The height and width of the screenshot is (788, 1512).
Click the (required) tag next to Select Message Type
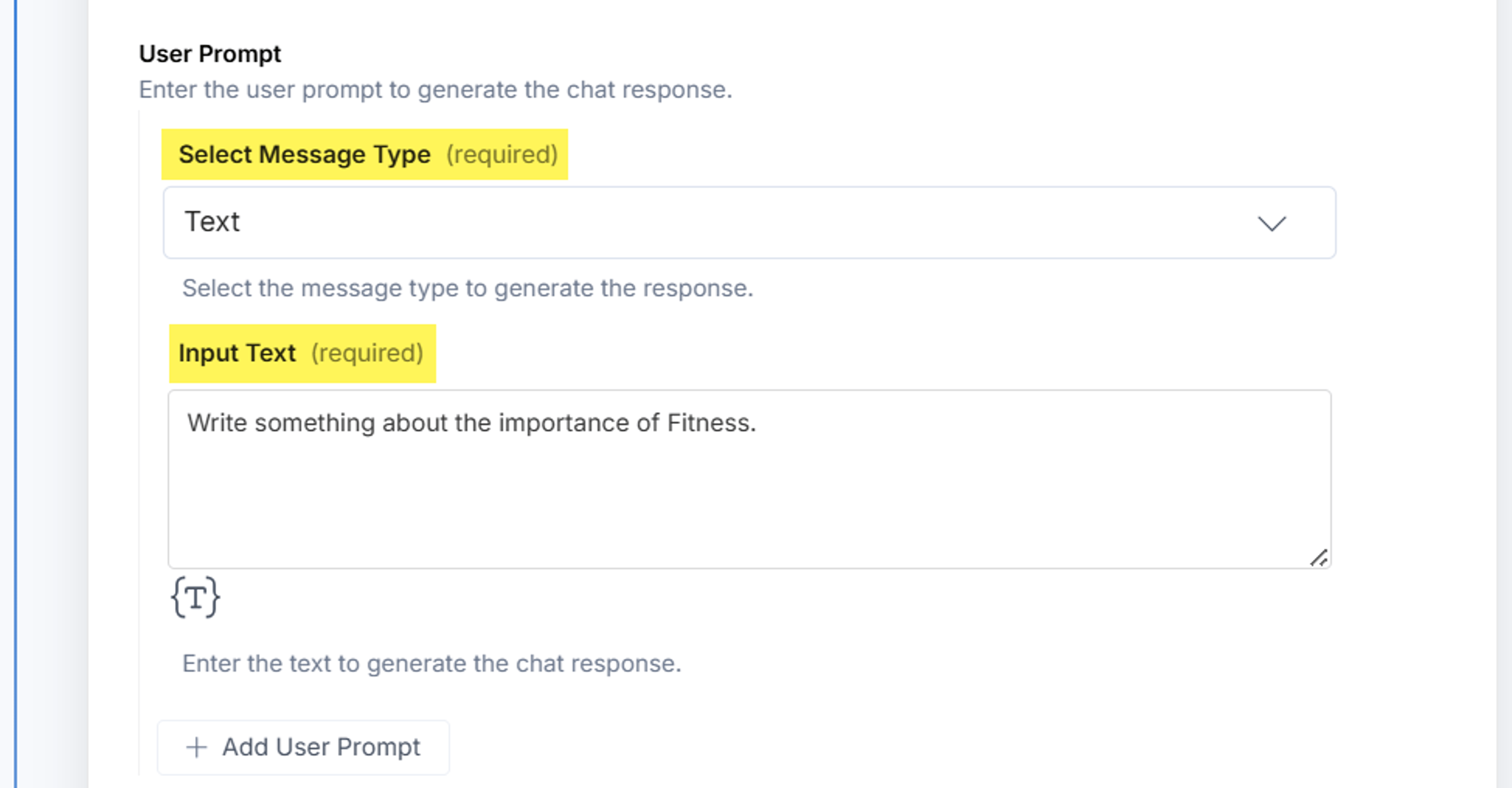(502, 154)
